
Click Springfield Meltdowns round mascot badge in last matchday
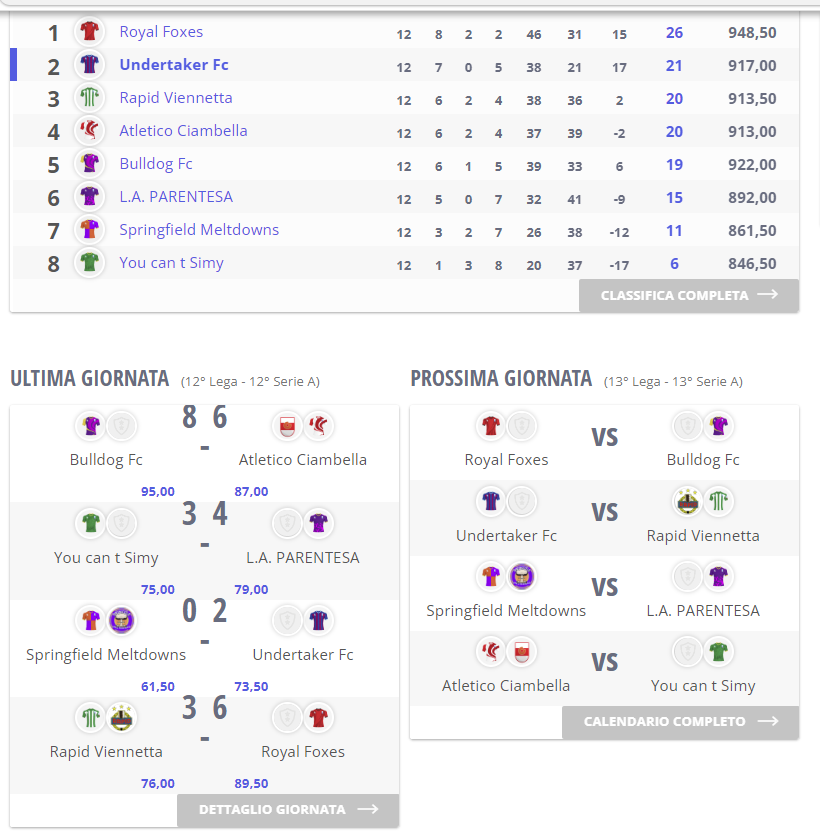click(121, 620)
